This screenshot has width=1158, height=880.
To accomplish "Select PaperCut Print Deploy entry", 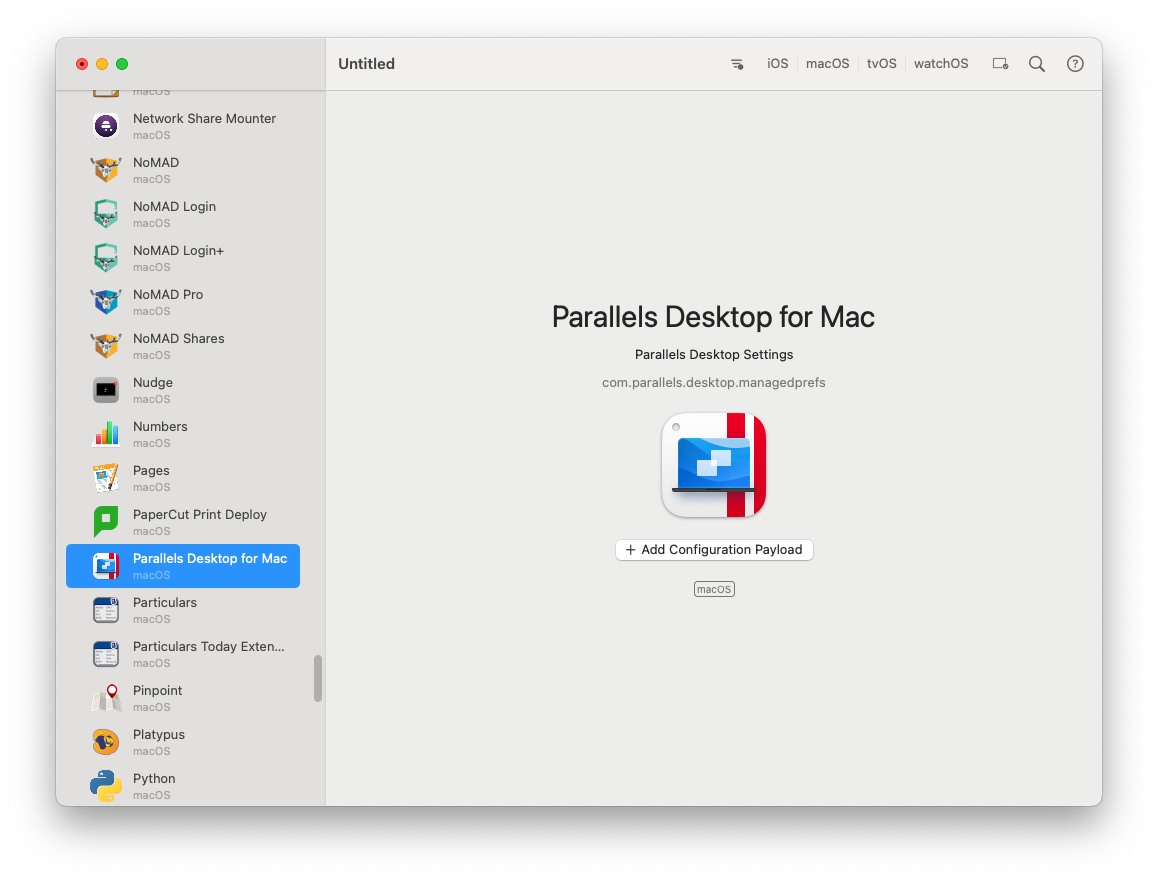I will tap(183, 522).
